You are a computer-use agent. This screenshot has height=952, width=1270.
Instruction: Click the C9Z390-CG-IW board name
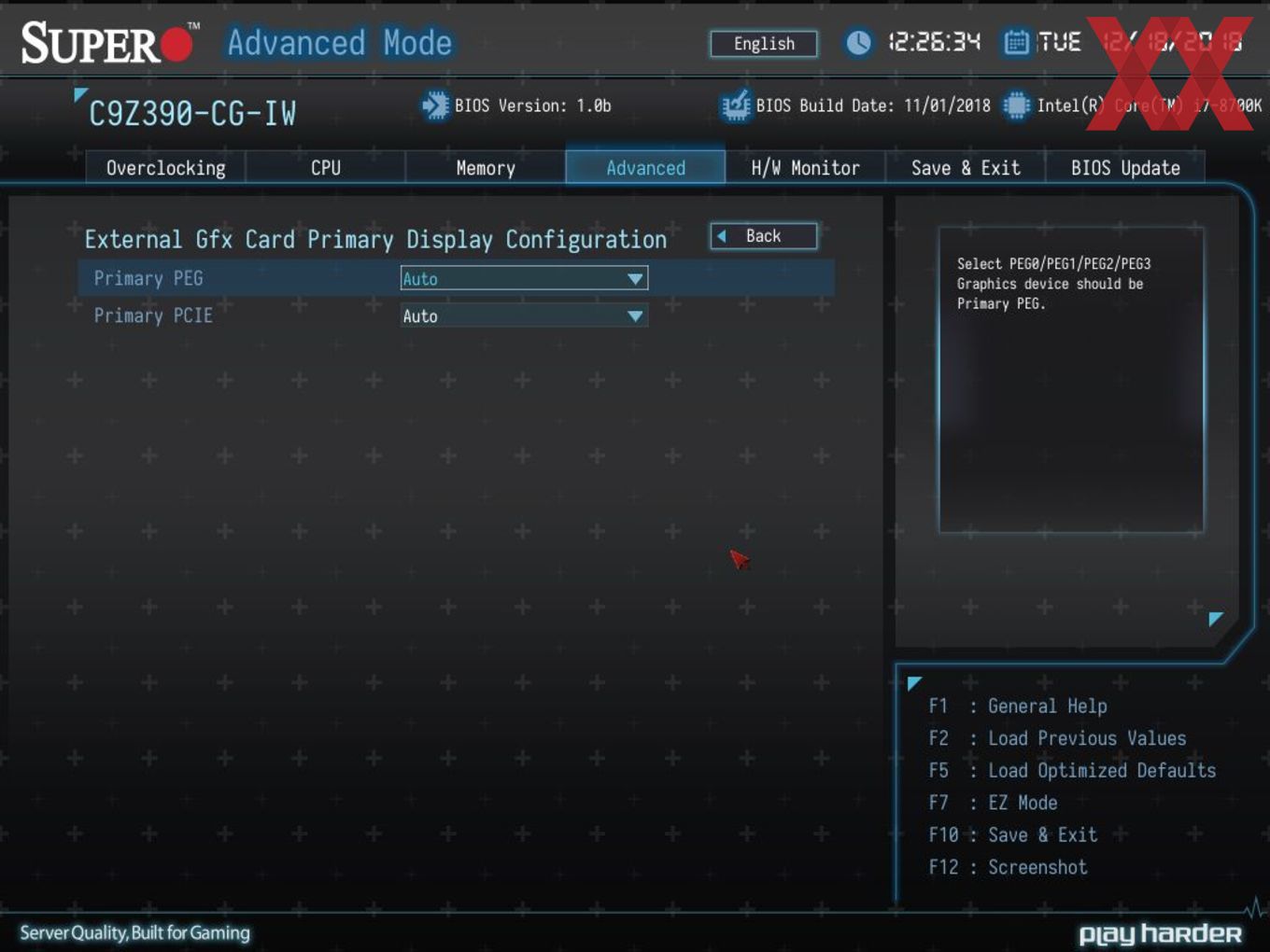192,113
